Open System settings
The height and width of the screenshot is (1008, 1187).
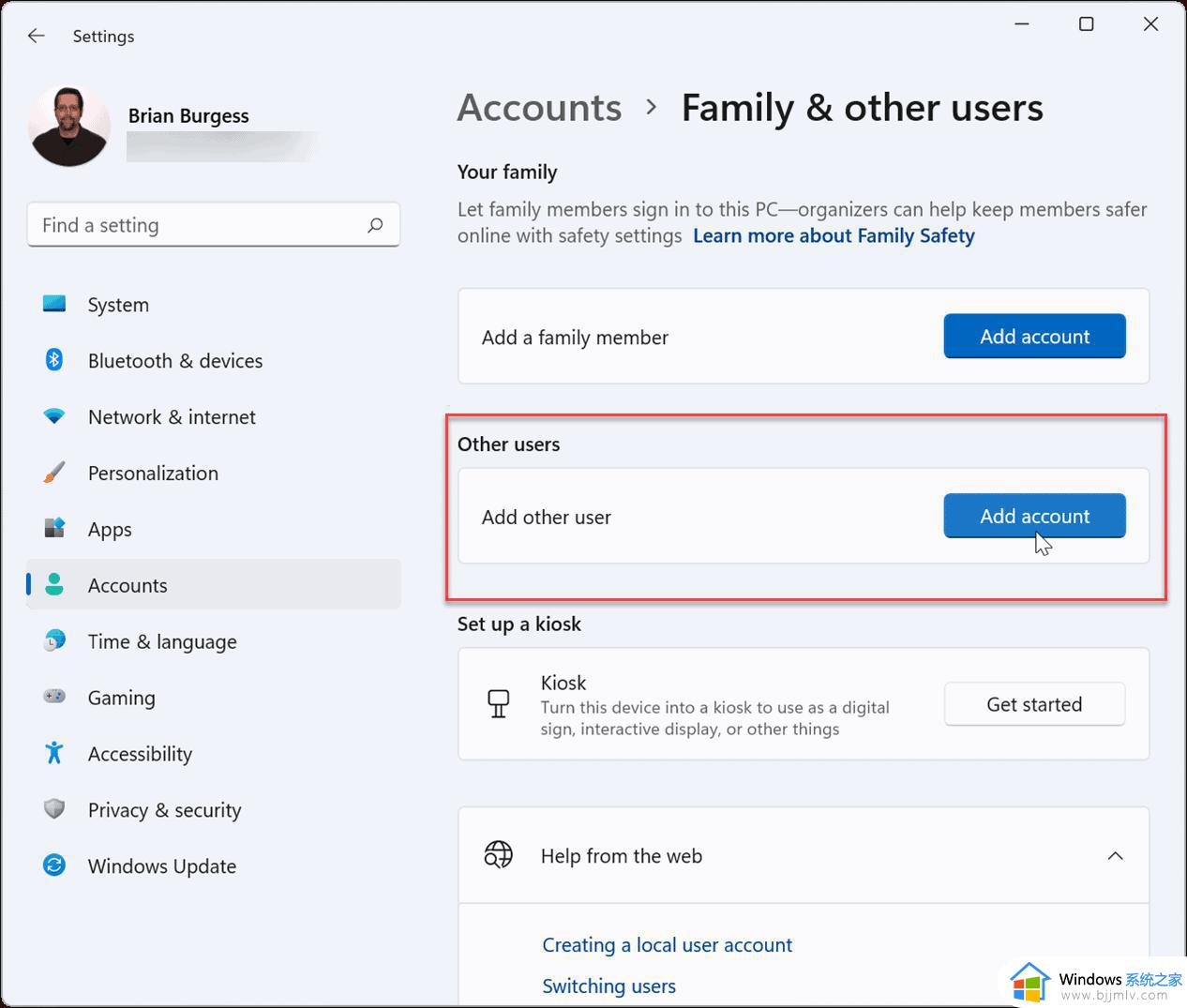(214, 305)
